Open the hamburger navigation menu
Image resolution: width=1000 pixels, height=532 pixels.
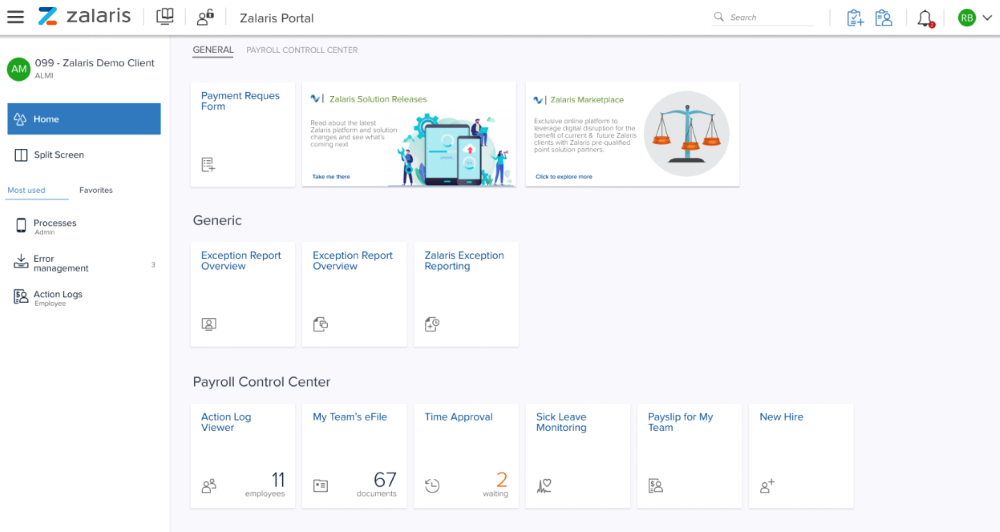coord(15,17)
